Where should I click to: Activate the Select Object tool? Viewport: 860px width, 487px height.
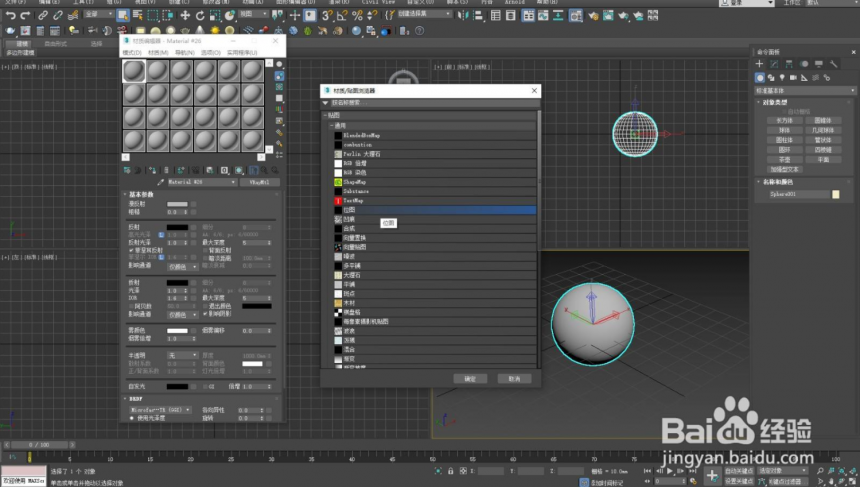point(123,15)
